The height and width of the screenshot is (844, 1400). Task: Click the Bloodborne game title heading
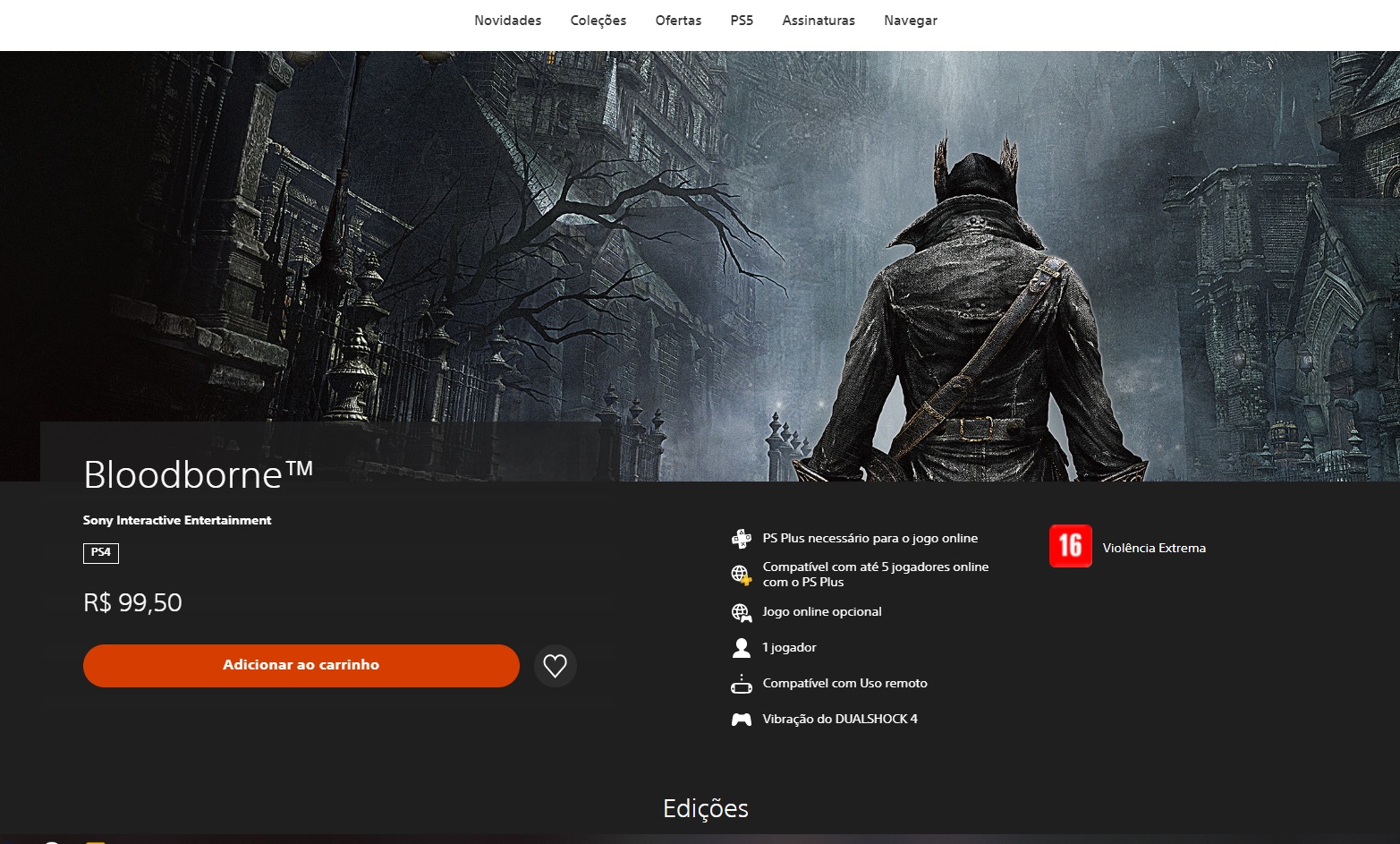pos(198,474)
